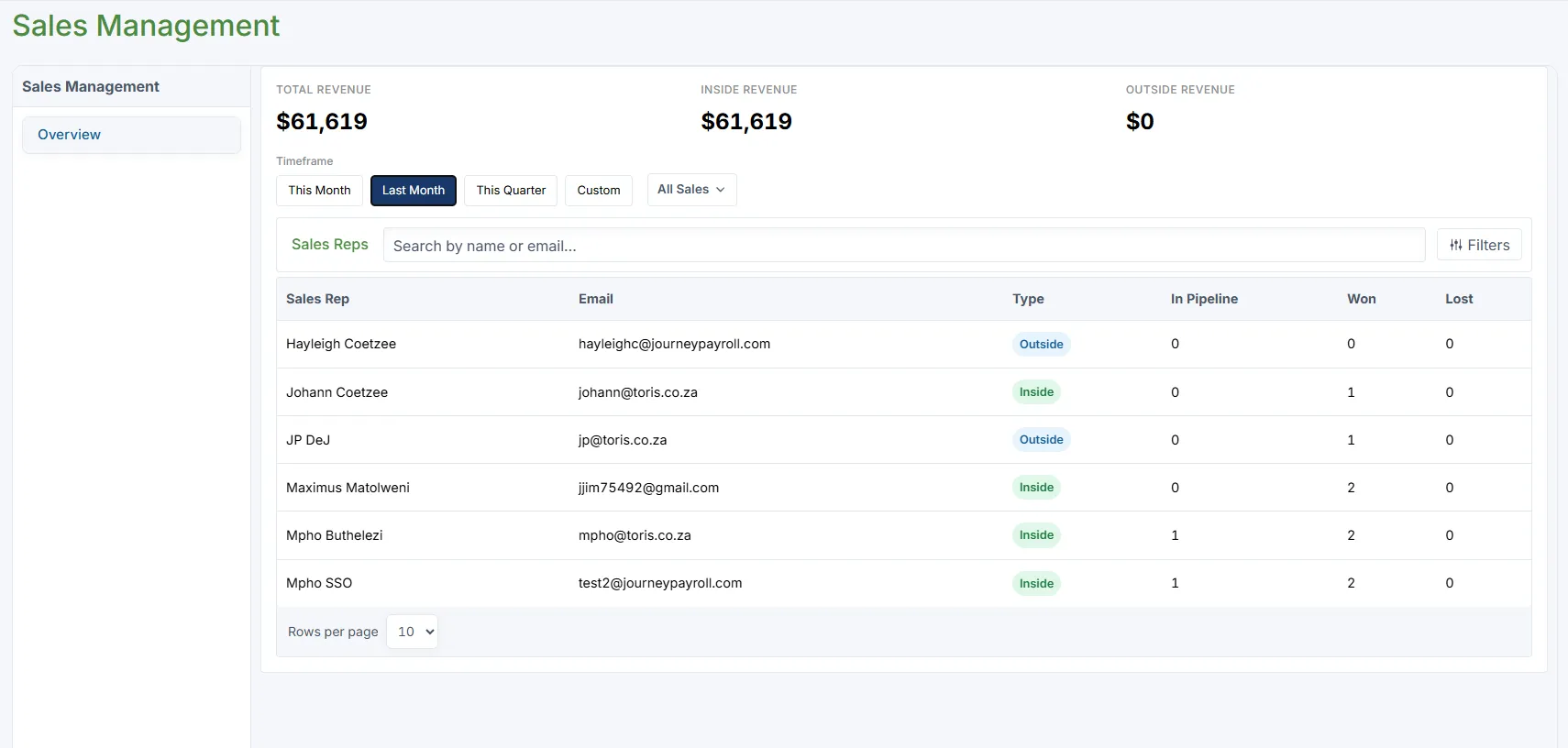1568x748 pixels.
Task: Change the rows per page selector
Action: click(x=412, y=632)
